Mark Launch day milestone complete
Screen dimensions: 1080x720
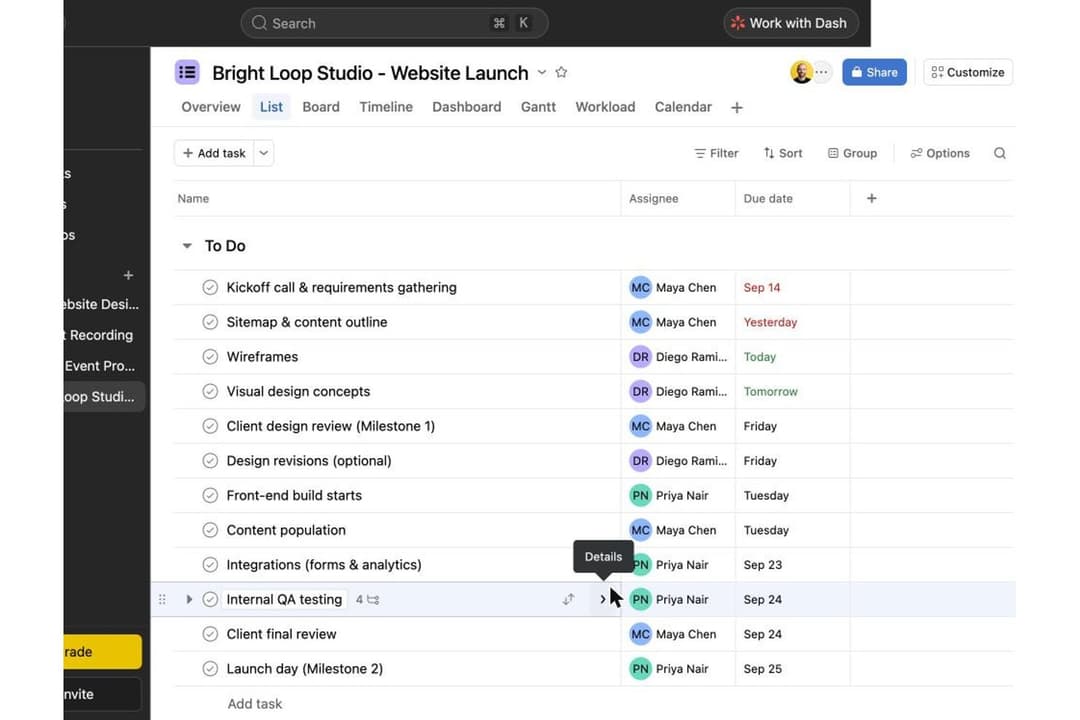tap(210, 668)
